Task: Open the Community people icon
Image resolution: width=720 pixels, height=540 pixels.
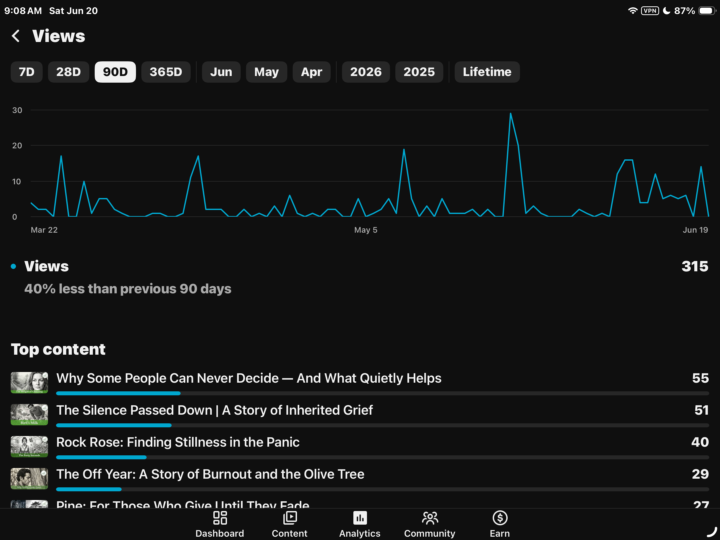Action: tap(430, 518)
